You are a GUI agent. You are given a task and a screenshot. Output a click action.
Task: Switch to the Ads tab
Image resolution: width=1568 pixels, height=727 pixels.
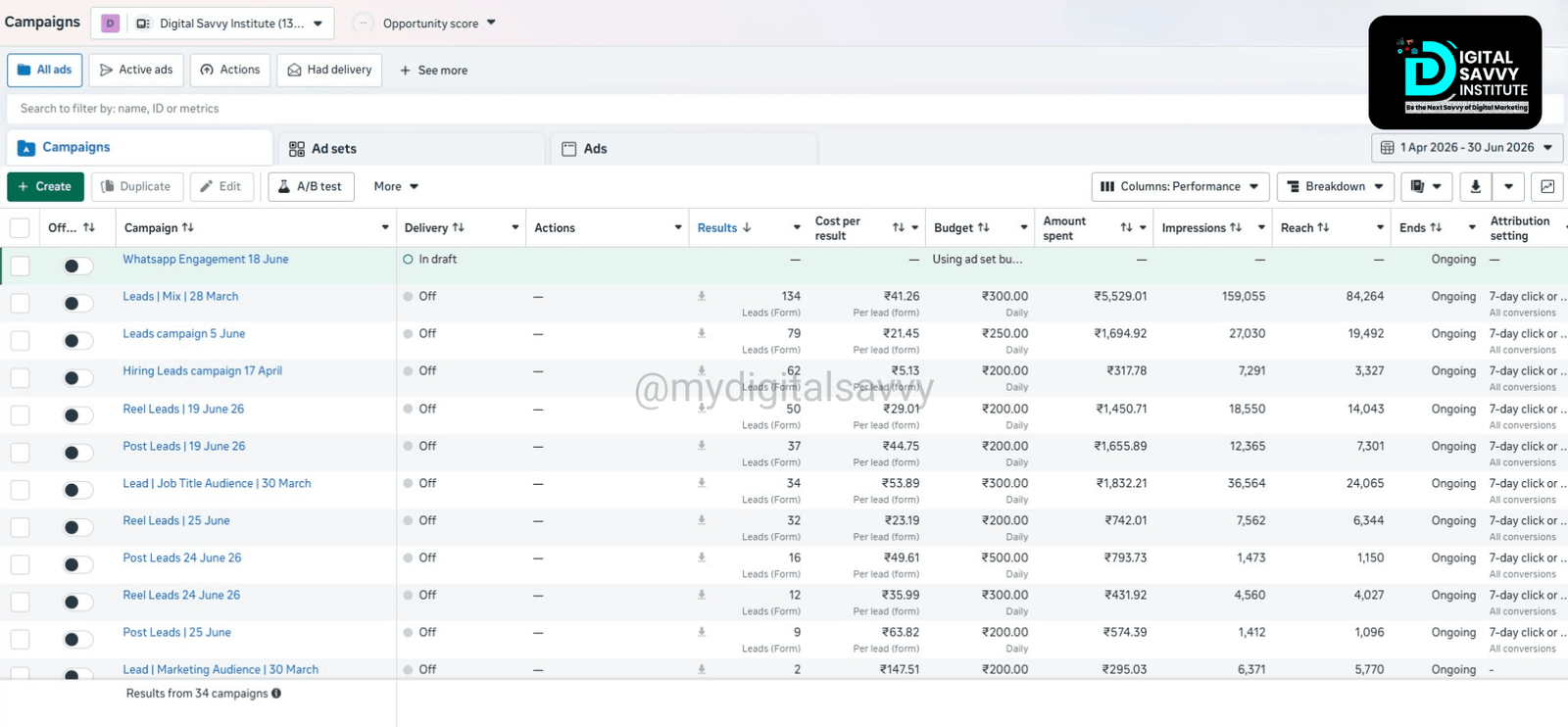684,149
